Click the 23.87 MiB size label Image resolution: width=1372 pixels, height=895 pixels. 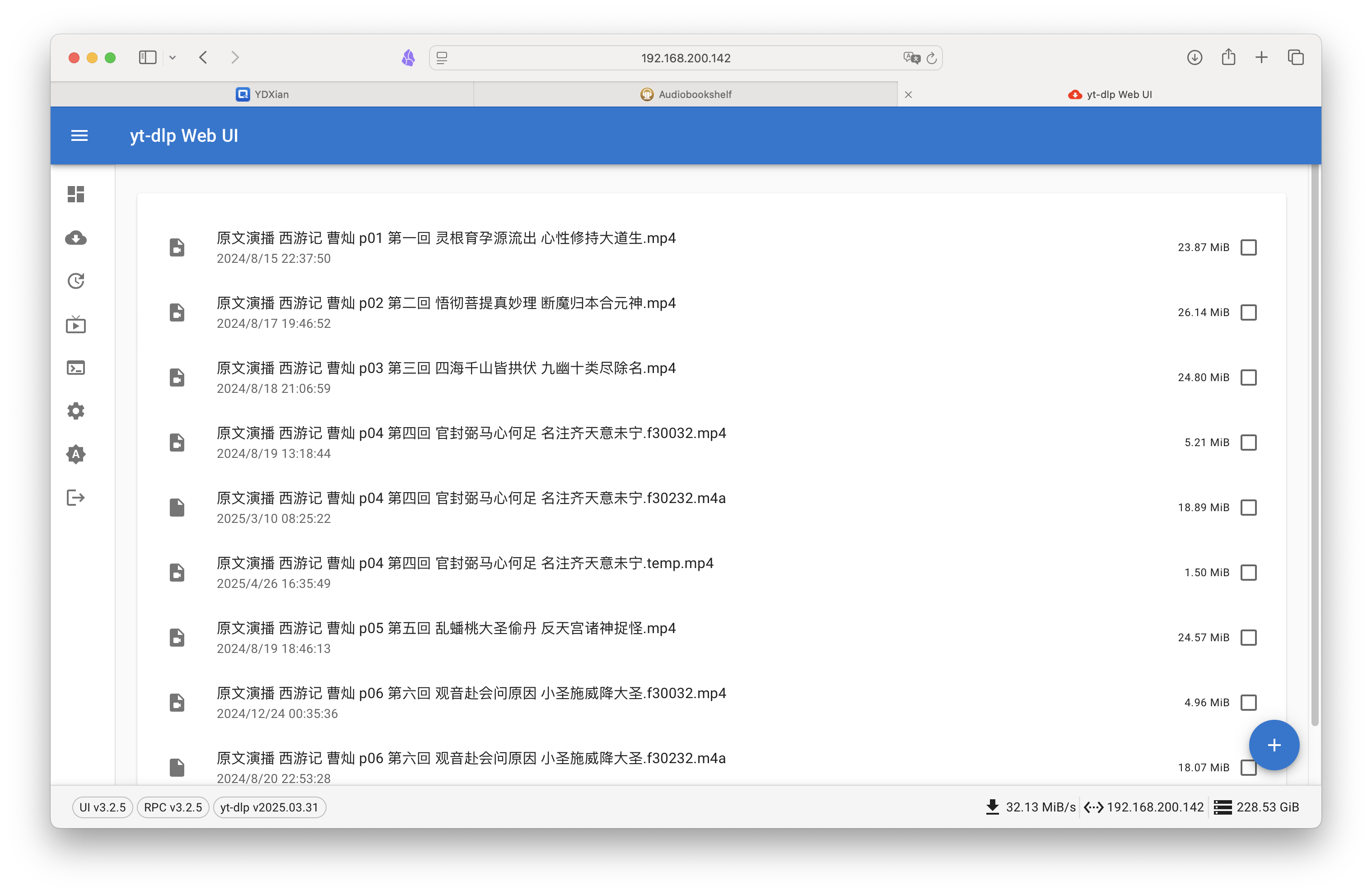pyautogui.click(x=1203, y=247)
